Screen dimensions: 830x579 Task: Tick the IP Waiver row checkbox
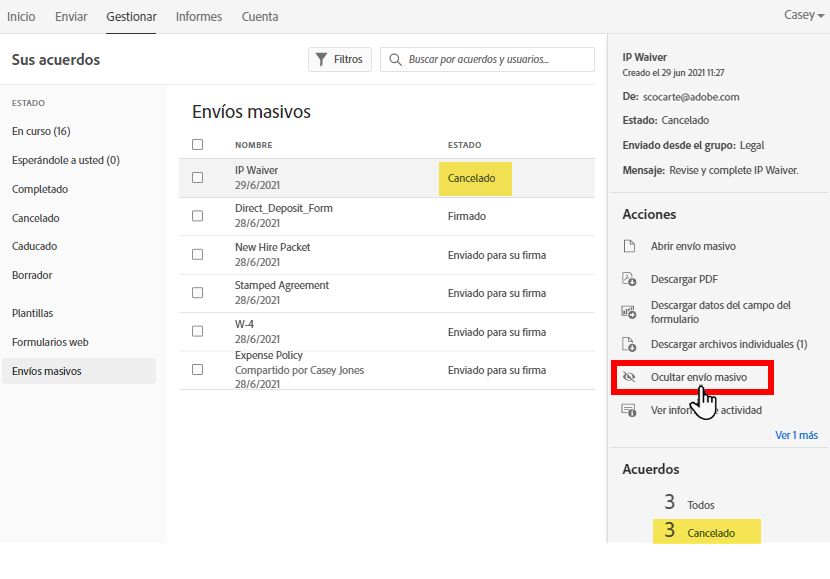[197, 178]
